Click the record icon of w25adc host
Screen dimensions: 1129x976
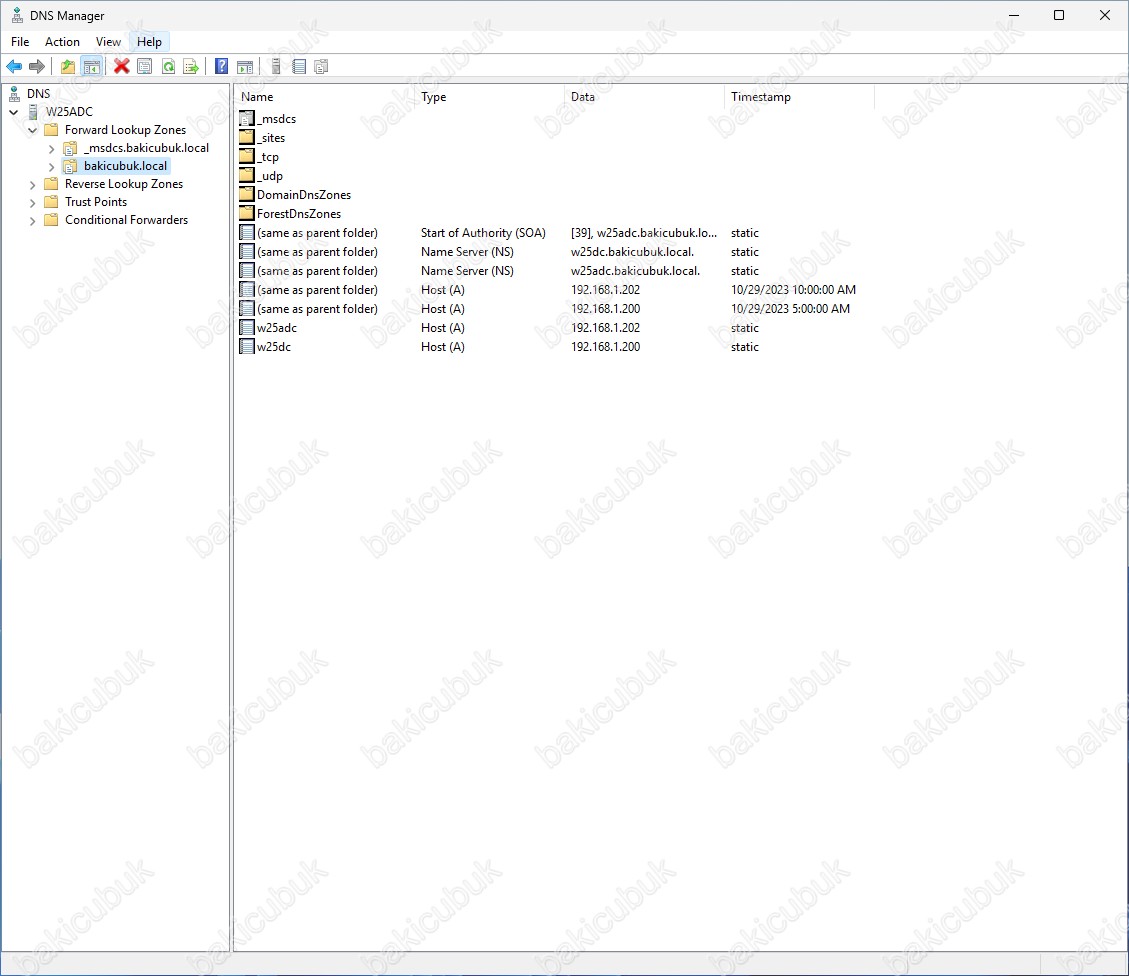pos(247,327)
